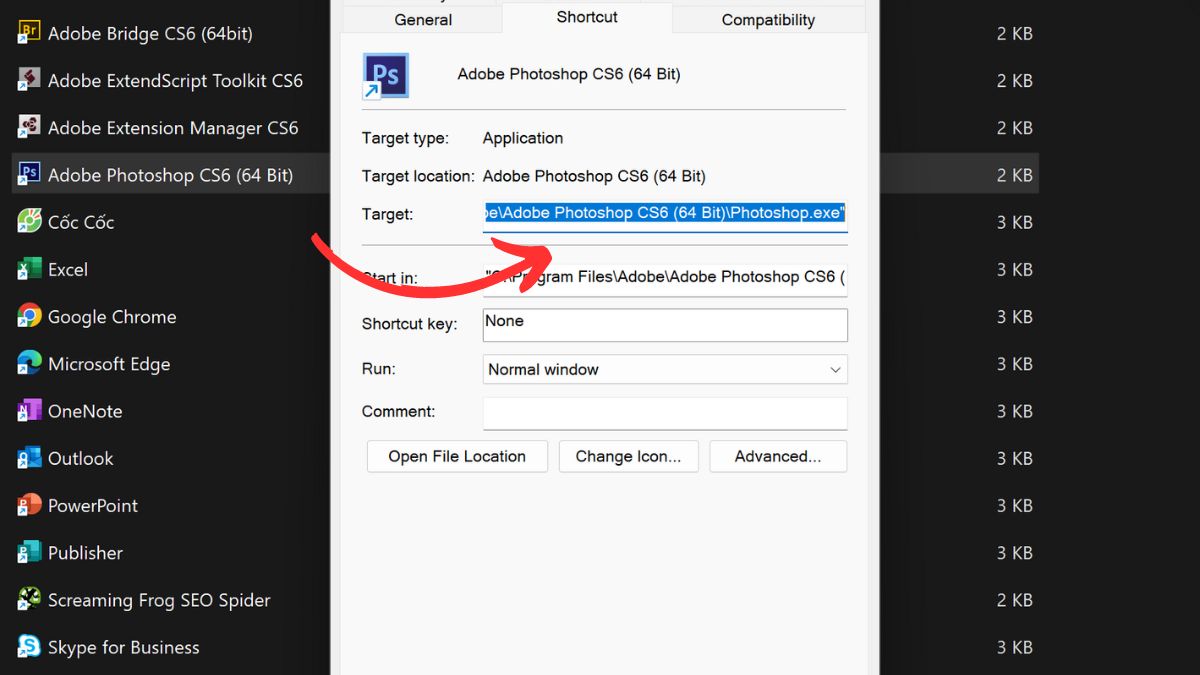Screen dimensions: 1200x675
Task: Select the Adobe ExtendScript Toolkit CS6 file name
Action: [x=175, y=80]
